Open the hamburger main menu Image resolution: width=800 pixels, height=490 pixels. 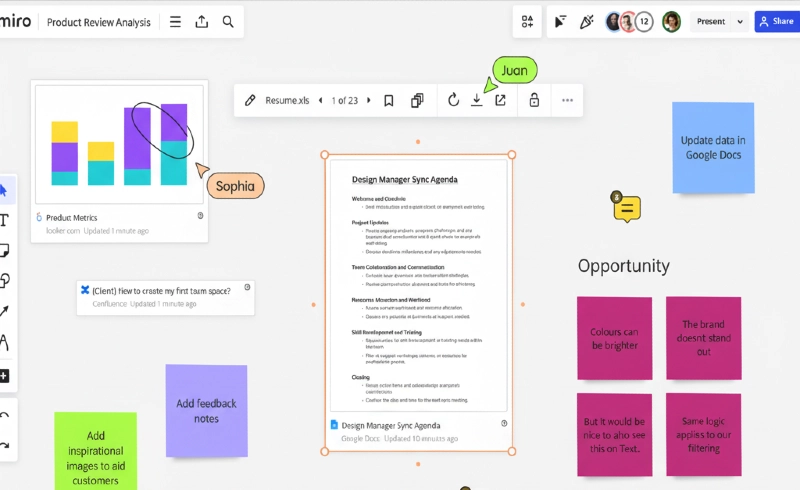coord(175,21)
